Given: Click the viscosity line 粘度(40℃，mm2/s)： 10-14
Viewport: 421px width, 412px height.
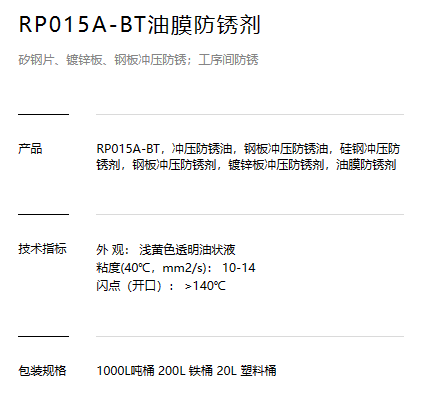Looking at the screenshot, I should click(176, 268).
